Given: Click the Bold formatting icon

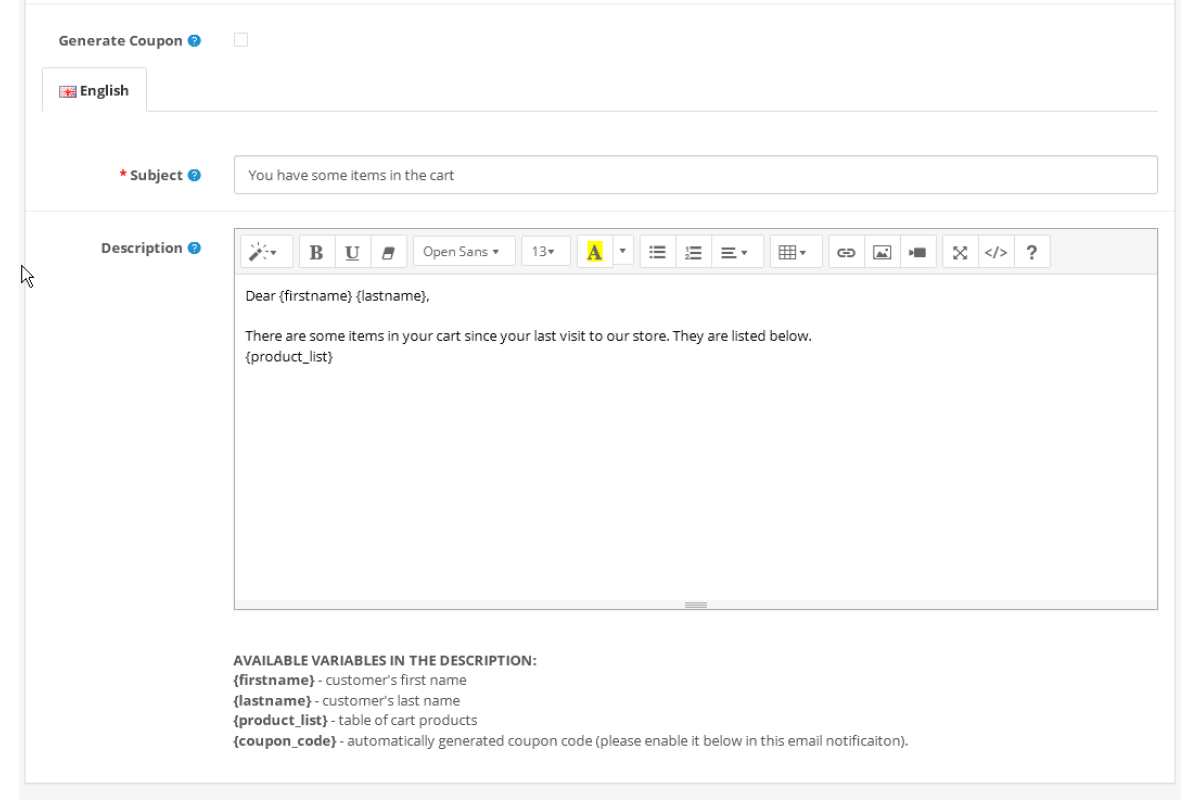Looking at the screenshot, I should click(x=317, y=252).
